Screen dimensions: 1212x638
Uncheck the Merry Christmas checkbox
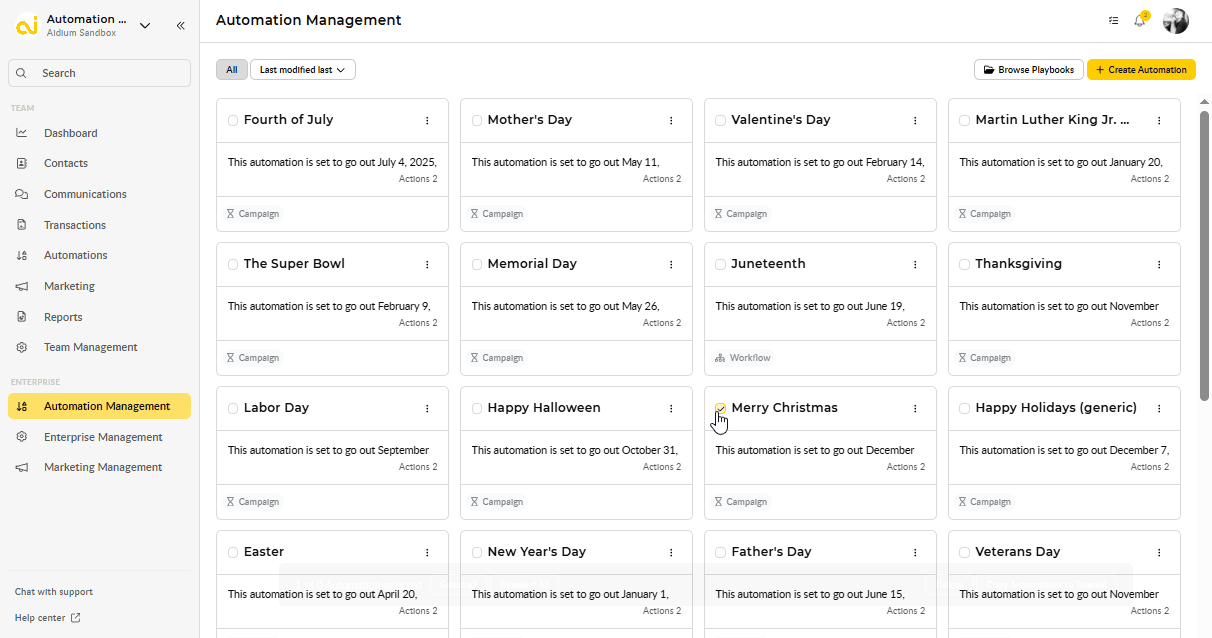coord(721,408)
